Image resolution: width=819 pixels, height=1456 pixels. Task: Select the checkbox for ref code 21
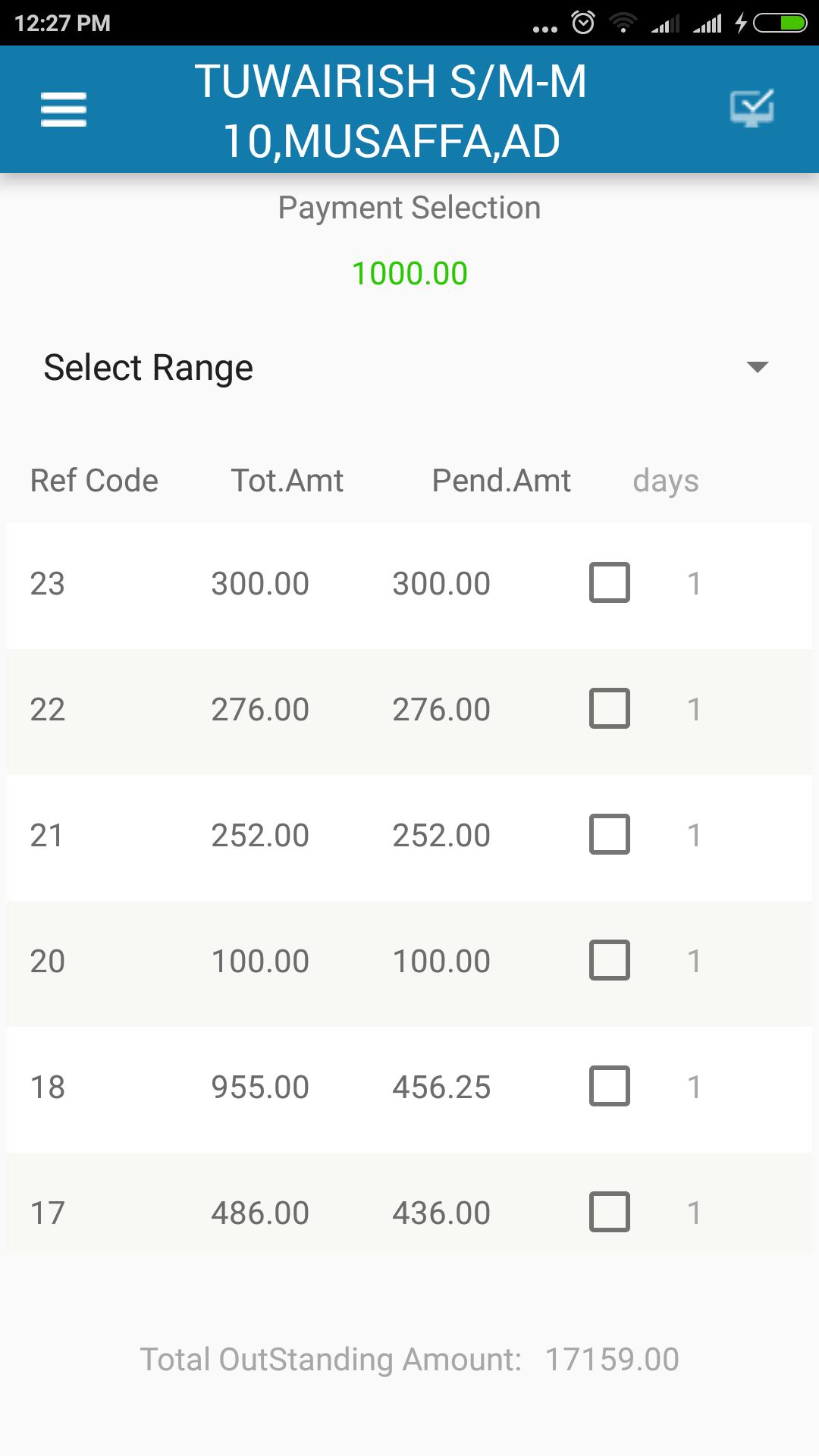610,834
